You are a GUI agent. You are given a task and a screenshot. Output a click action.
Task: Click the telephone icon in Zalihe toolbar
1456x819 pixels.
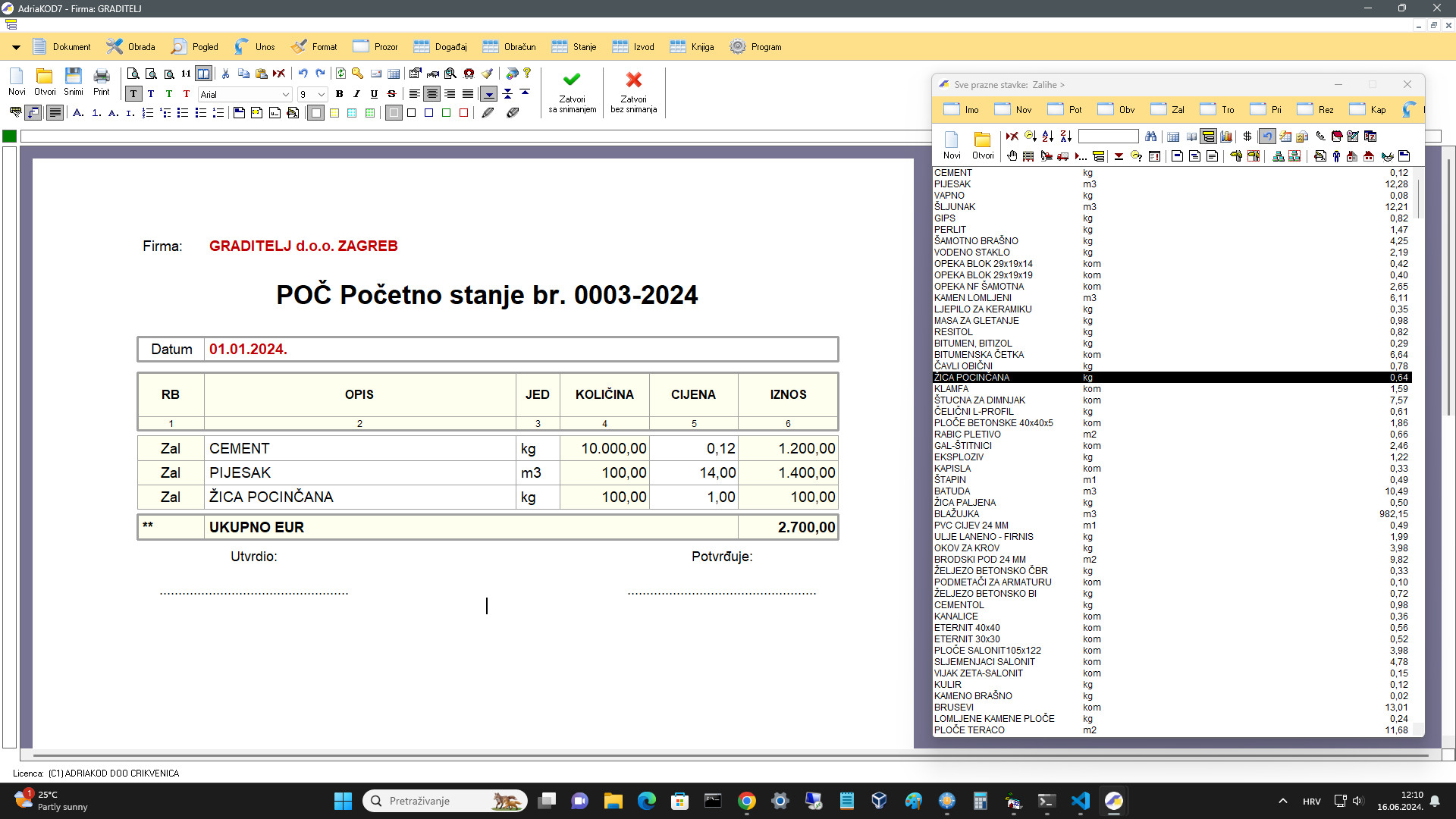click(1320, 136)
